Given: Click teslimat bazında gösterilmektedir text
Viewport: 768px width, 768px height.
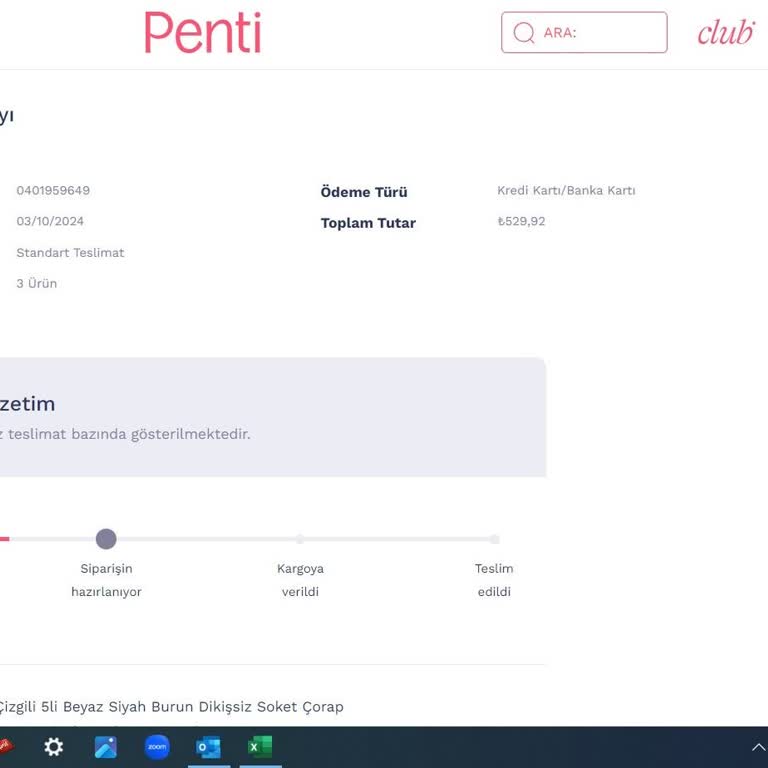Looking at the screenshot, I should (x=129, y=434).
